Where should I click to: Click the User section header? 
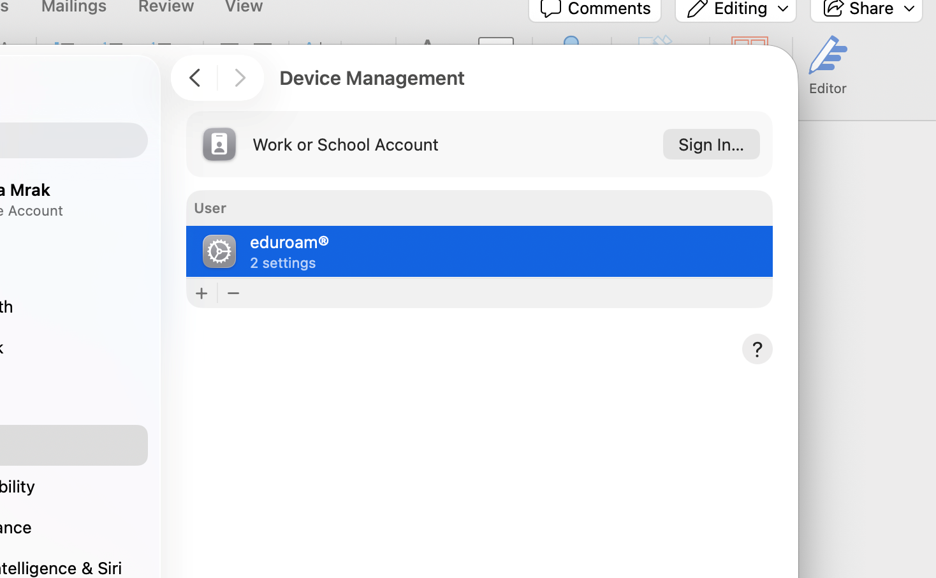click(210, 208)
